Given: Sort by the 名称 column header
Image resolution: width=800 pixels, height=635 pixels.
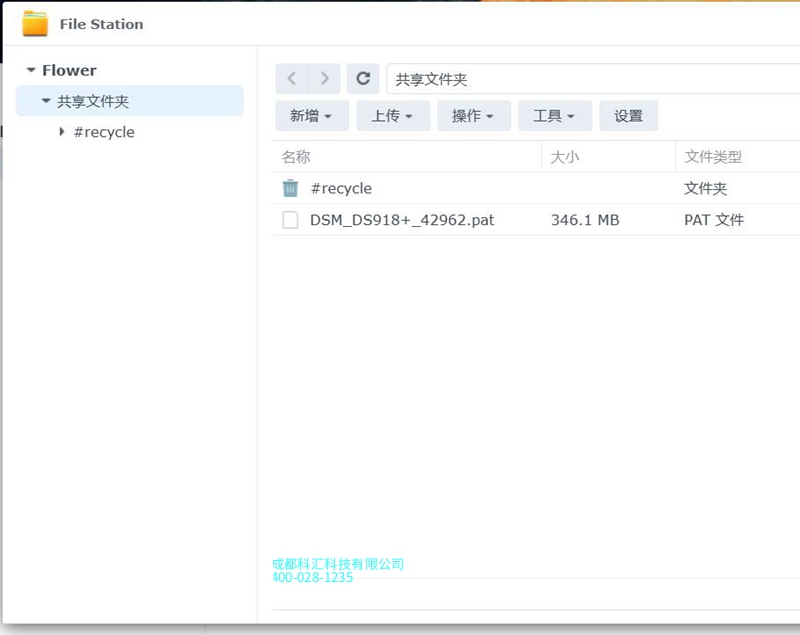Looking at the screenshot, I should pyautogui.click(x=407, y=157).
